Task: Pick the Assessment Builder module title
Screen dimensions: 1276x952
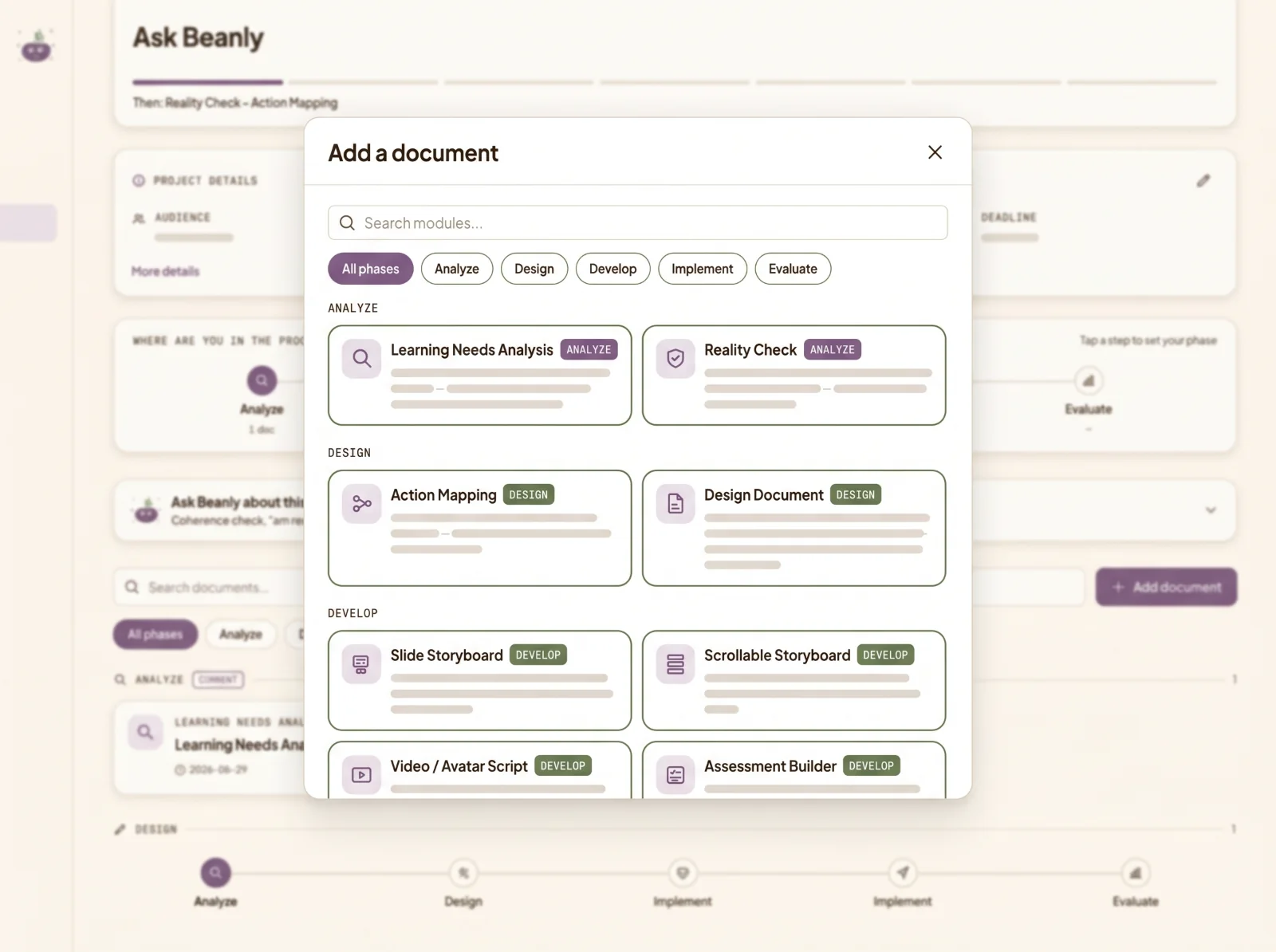Action: click(770, 766)
